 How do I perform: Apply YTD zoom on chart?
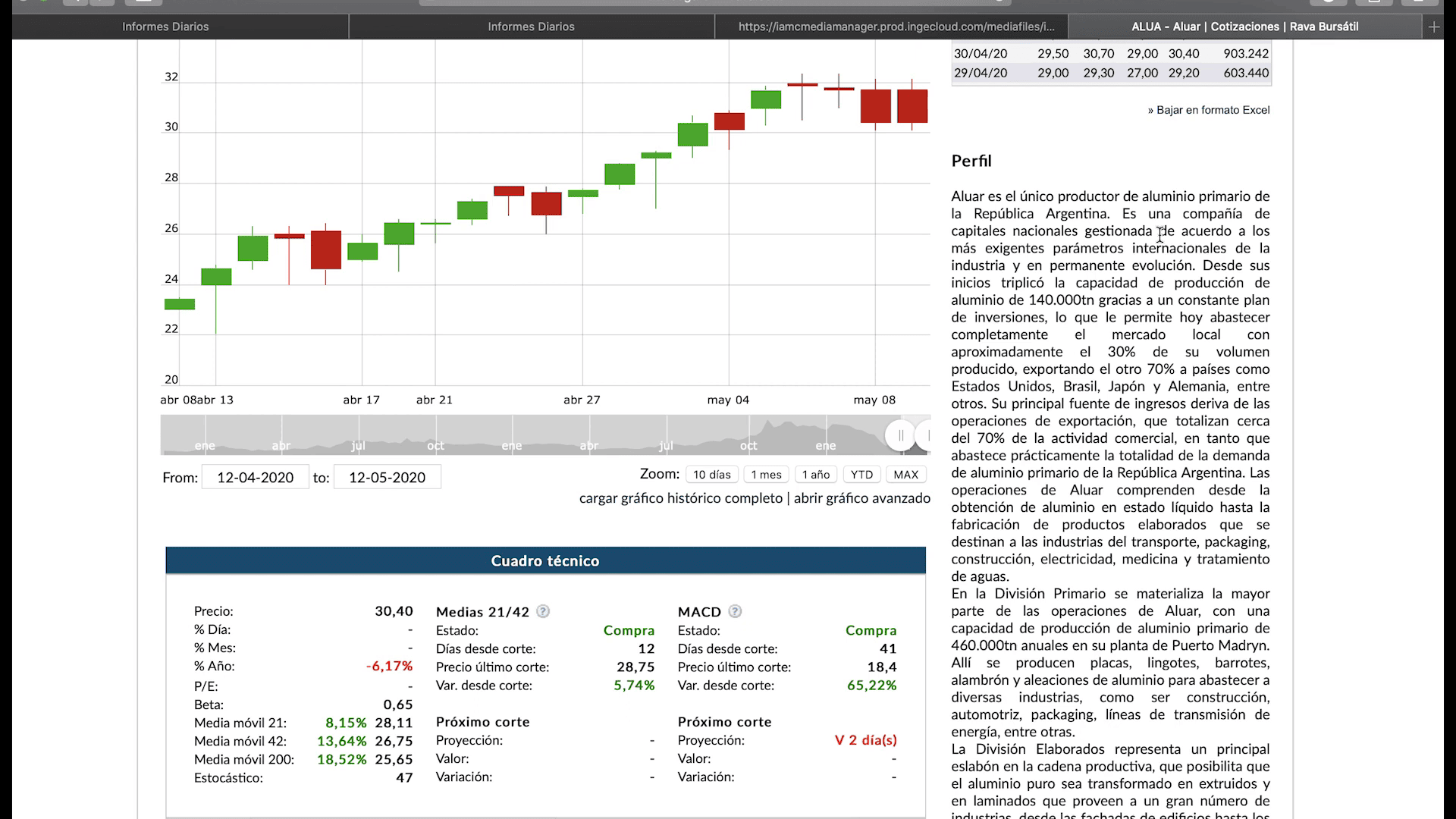tap(861, 475)
